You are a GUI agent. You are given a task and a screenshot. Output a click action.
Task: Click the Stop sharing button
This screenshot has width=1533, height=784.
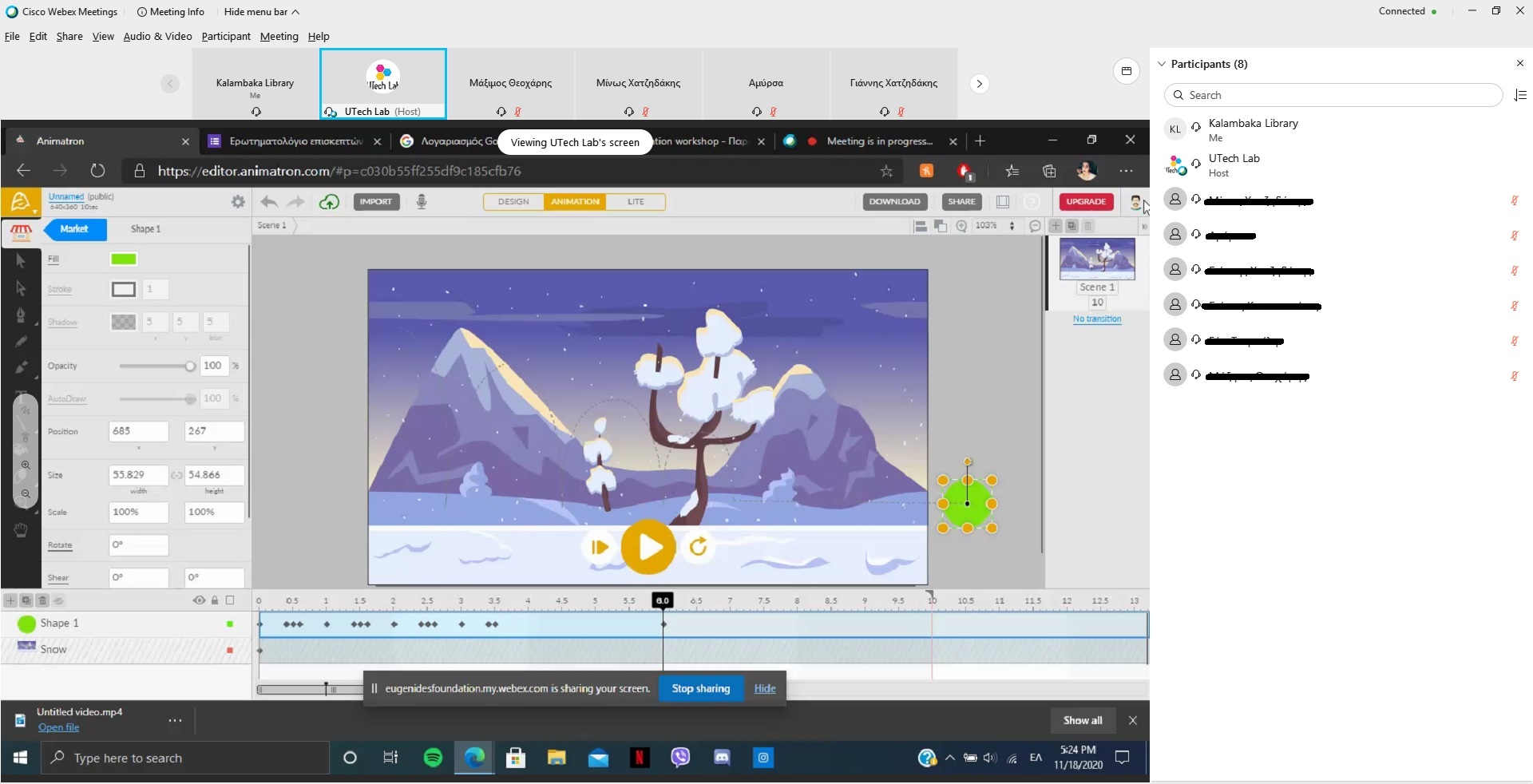(700, 688)
